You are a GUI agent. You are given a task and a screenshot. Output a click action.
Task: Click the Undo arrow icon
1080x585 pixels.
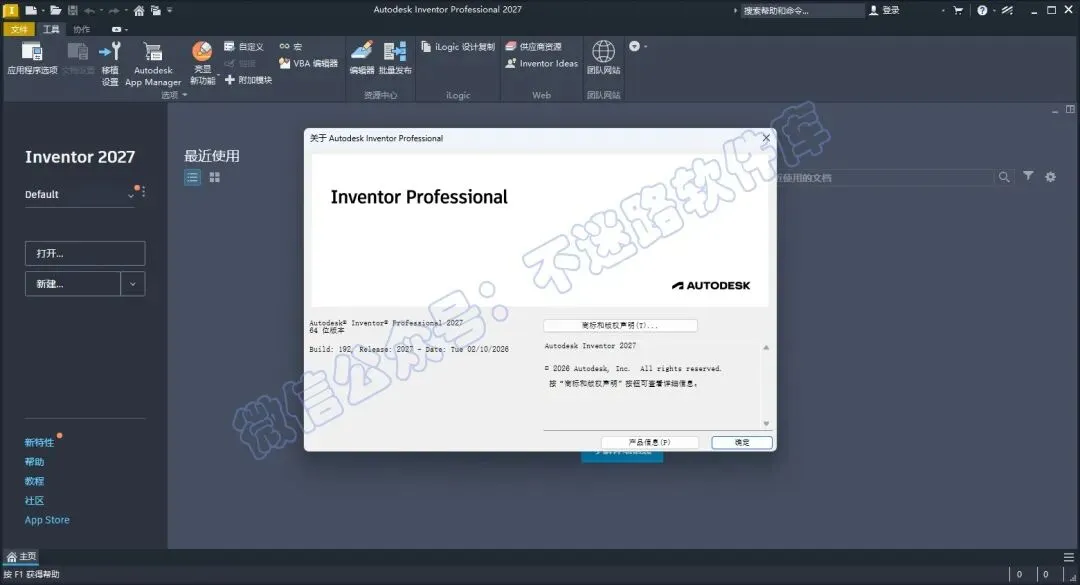90,10
